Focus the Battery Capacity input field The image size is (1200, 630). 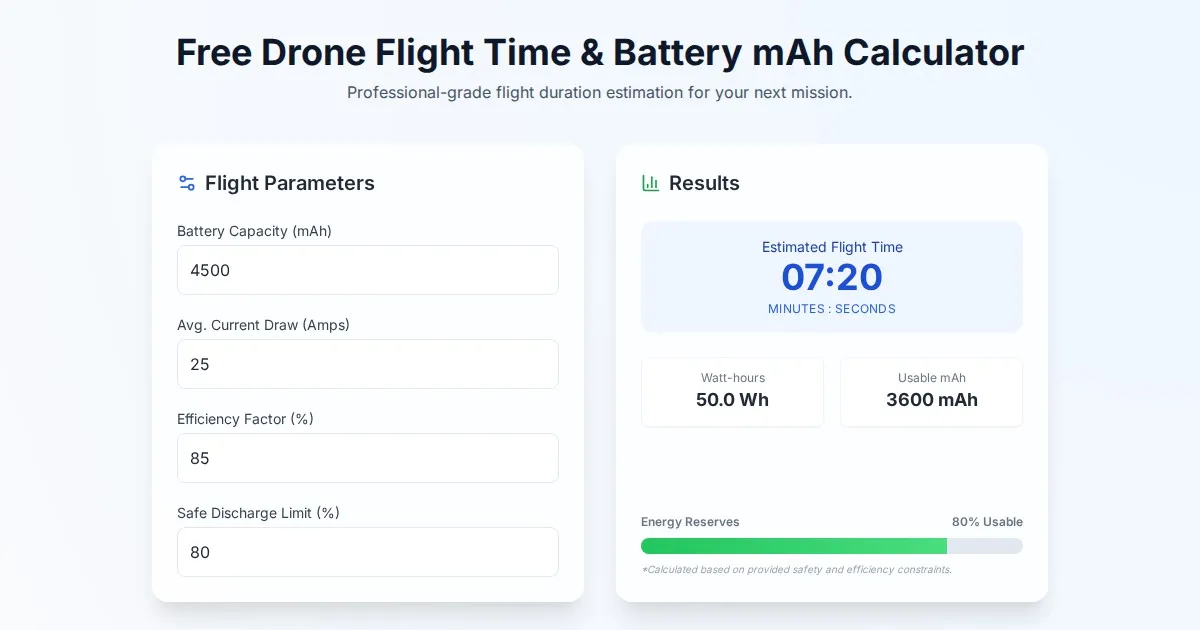[x=367, y=270]
